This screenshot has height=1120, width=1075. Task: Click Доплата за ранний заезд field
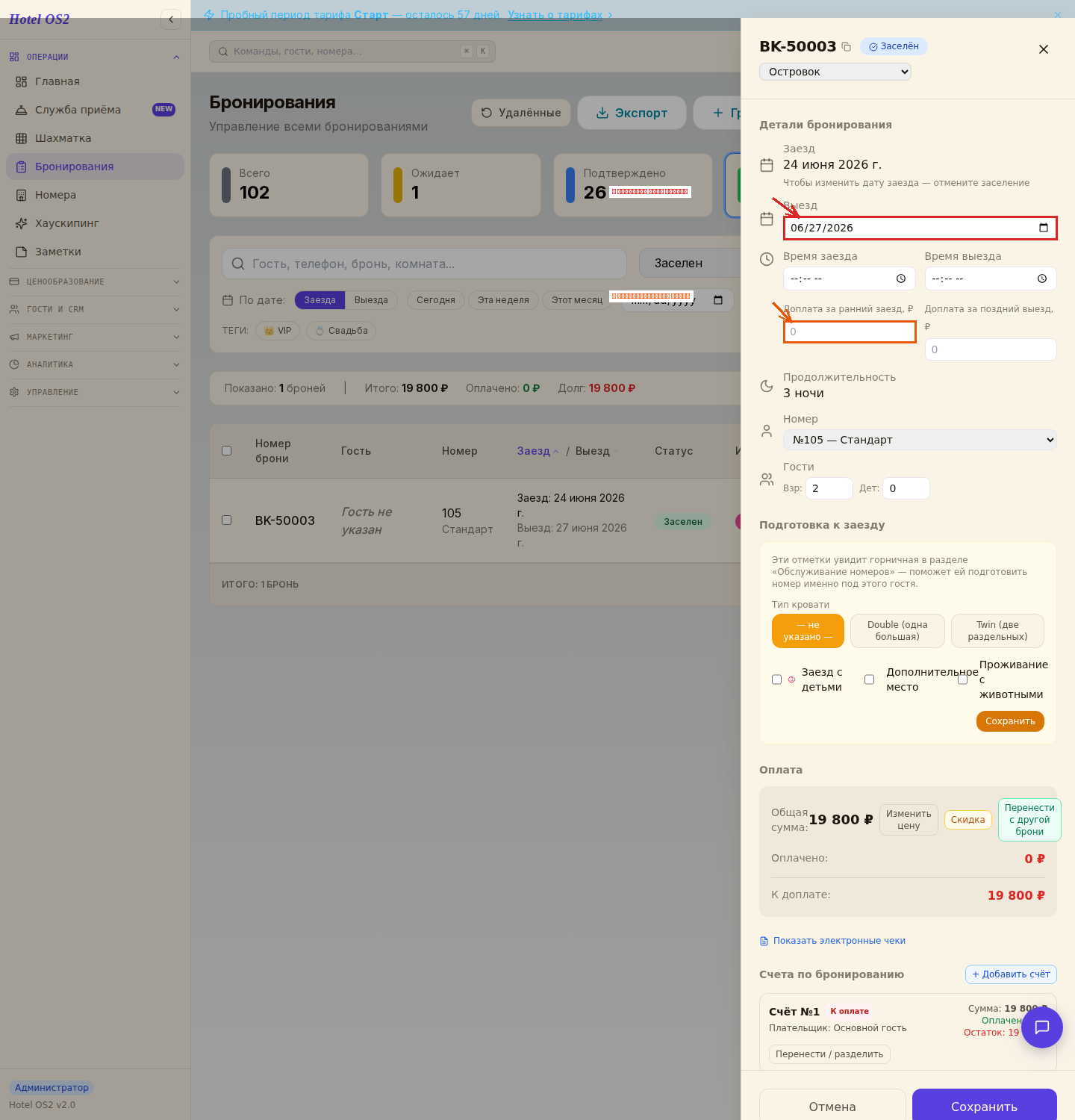coord(850,332)
